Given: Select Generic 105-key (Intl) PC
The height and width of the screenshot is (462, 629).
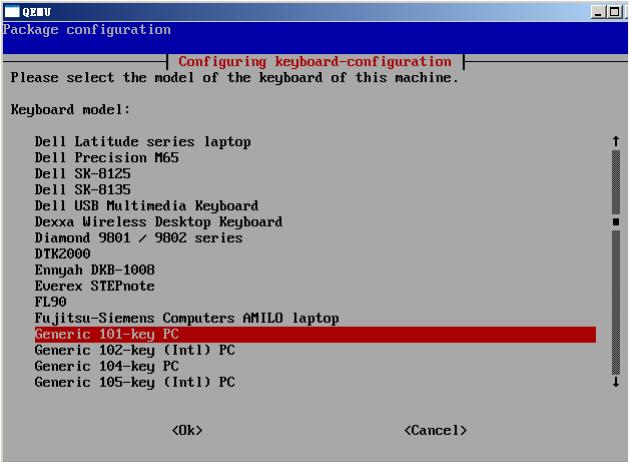Looking at the screenshot, I should tap(135, 382).
